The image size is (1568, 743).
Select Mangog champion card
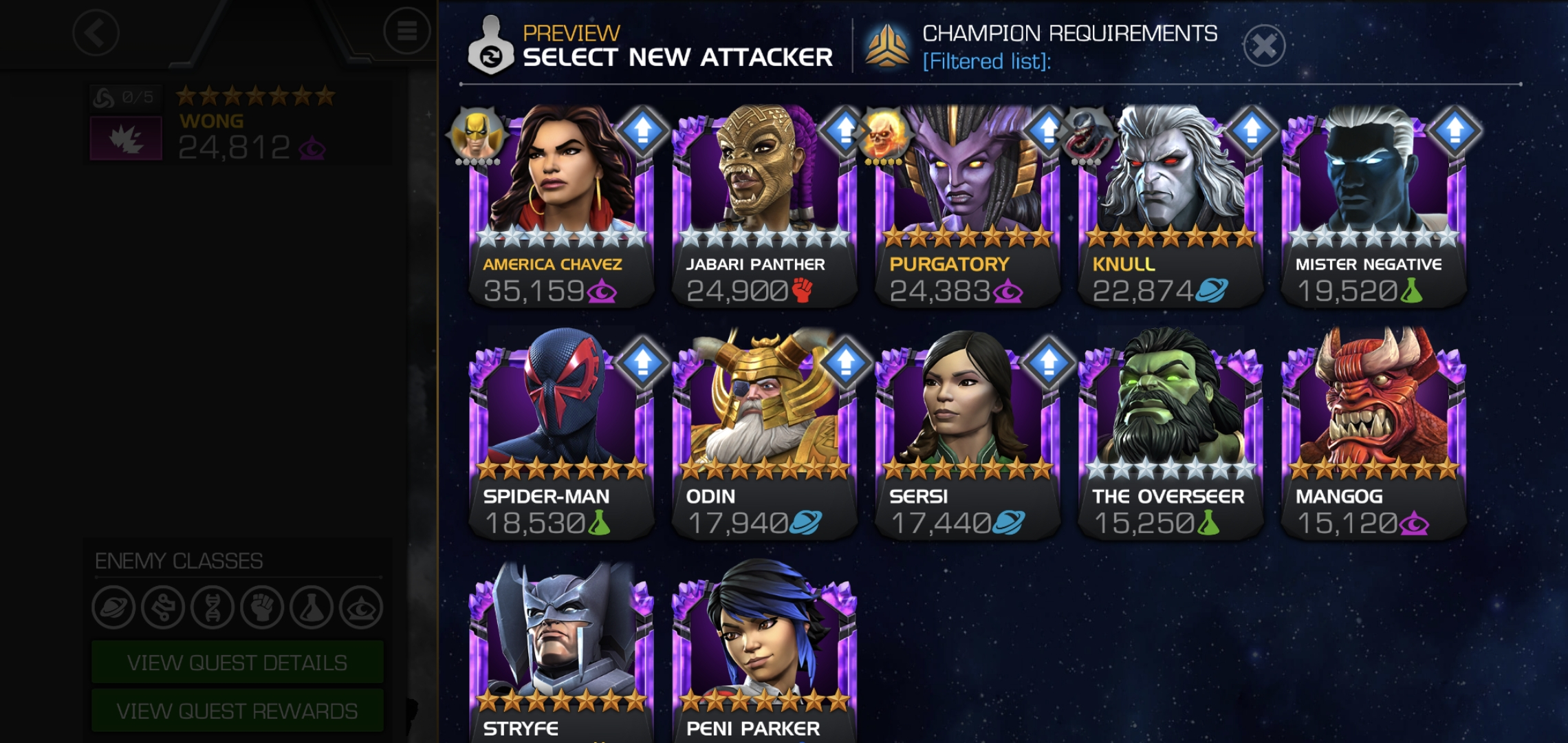(x=1373, y=435)
